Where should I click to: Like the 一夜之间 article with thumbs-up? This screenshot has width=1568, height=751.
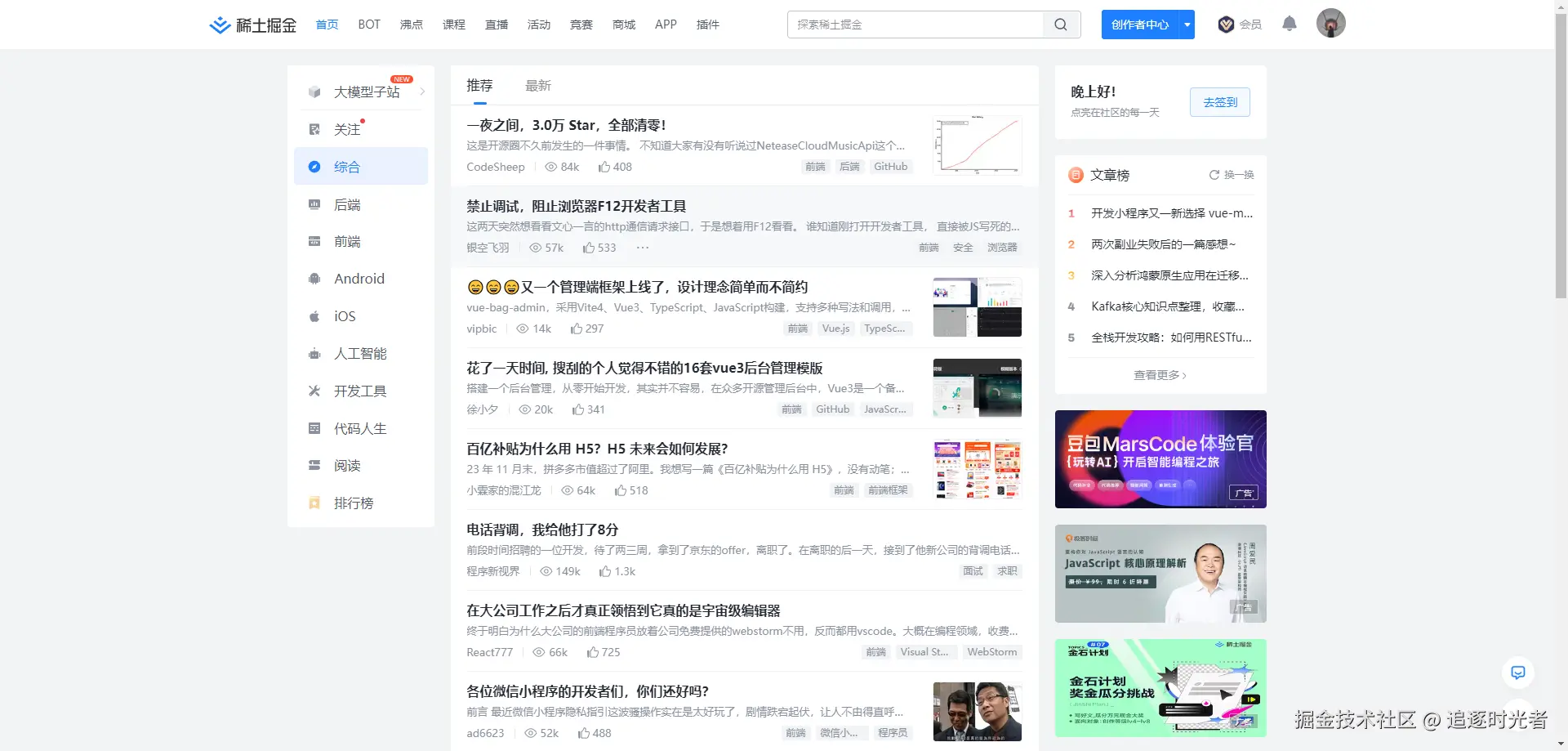pos(604,167)
